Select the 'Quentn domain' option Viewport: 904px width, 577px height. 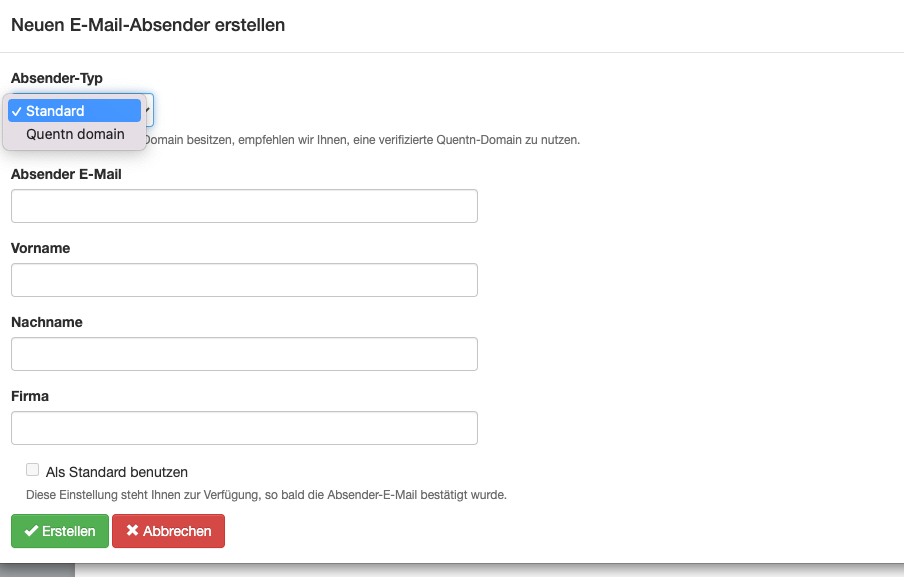click(x=75, y=134)
